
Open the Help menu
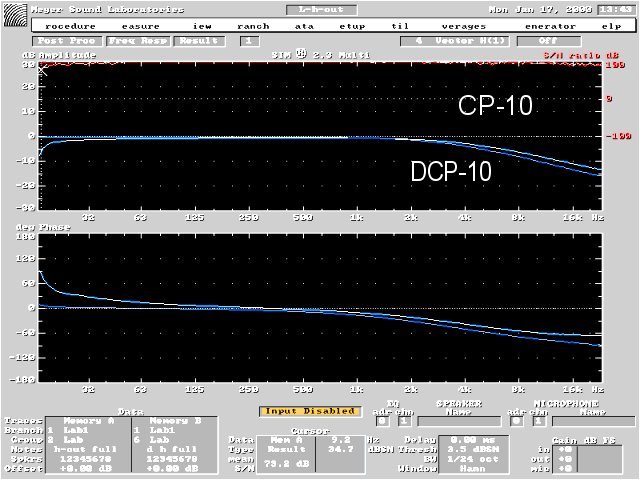[x=611, y=27]
